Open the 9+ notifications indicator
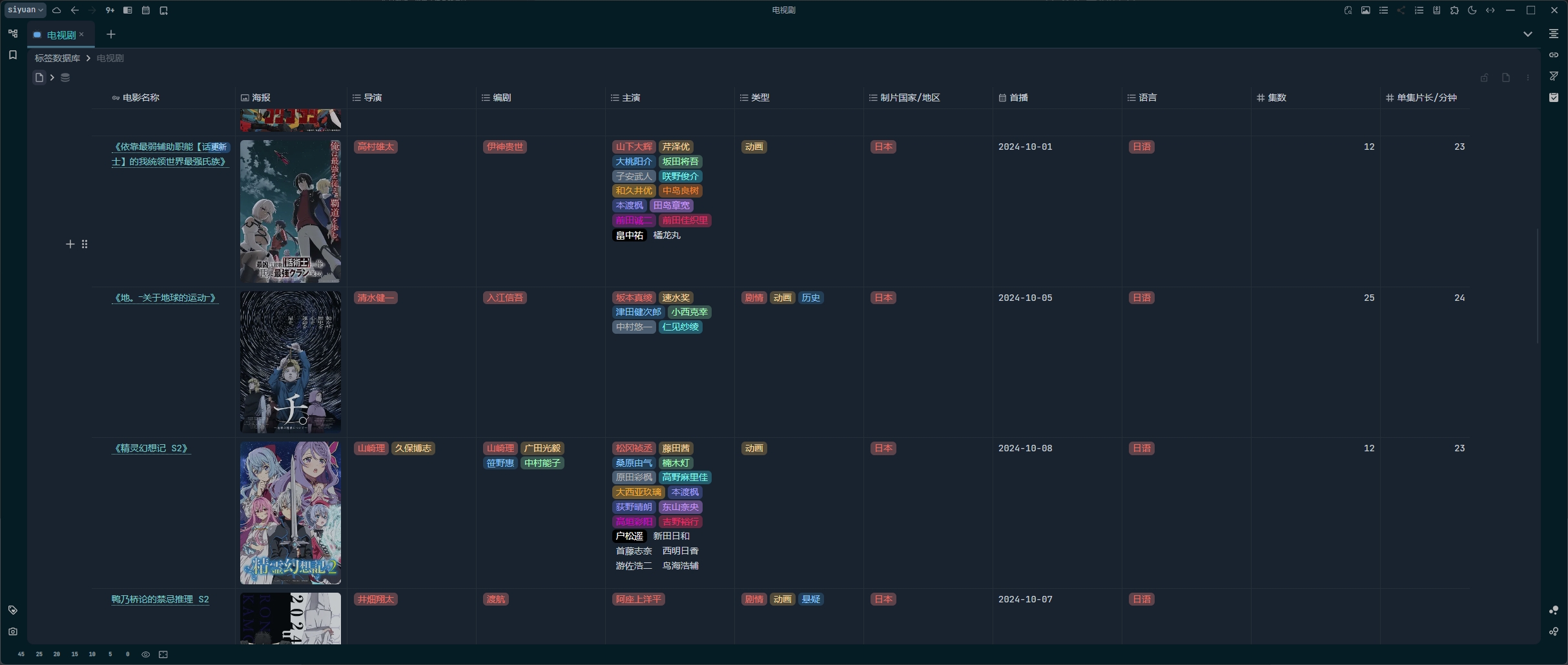 point(110,10)
